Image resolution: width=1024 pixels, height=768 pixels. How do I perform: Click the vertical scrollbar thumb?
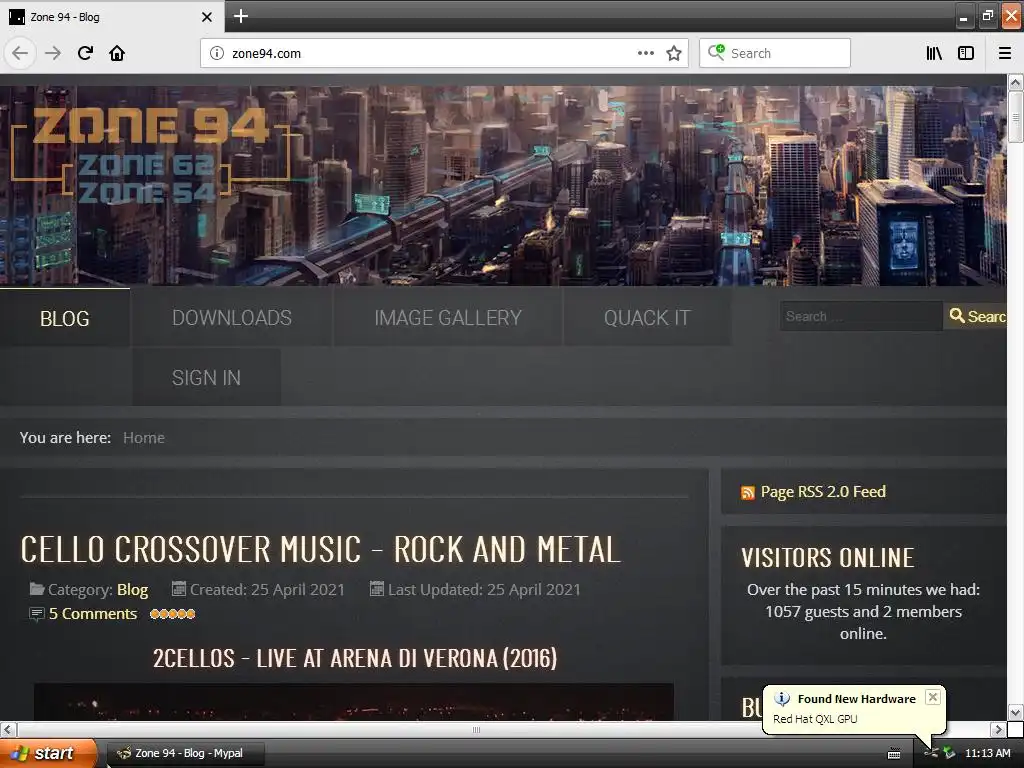coord(1015,117)
